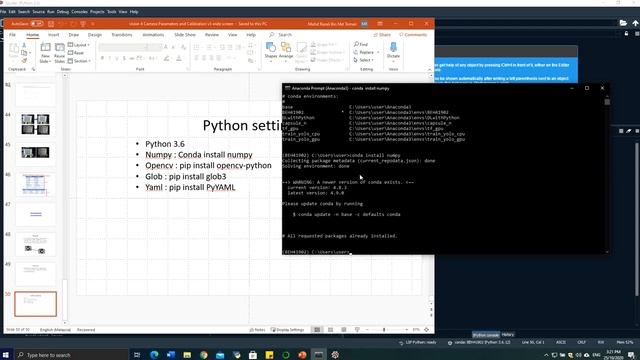640x360 pixels.
Task: Open Clipboard dialog launcher
Action: pos(33,69)
